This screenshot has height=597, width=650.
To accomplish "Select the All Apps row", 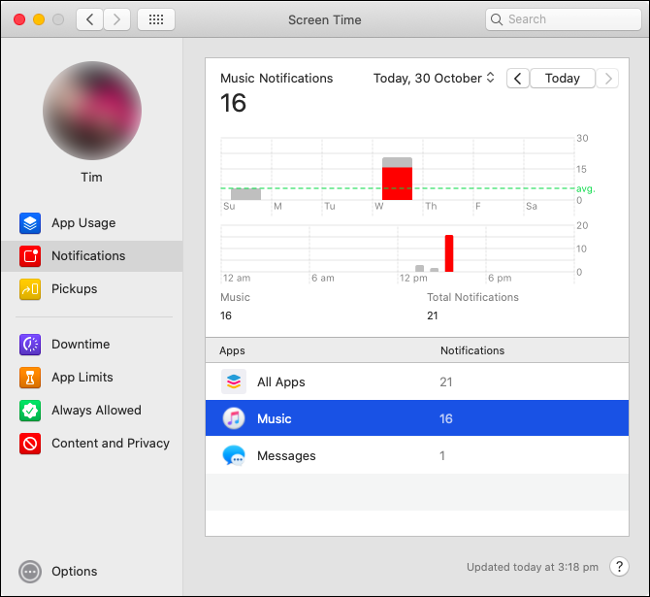I will [x=417, y=381].
